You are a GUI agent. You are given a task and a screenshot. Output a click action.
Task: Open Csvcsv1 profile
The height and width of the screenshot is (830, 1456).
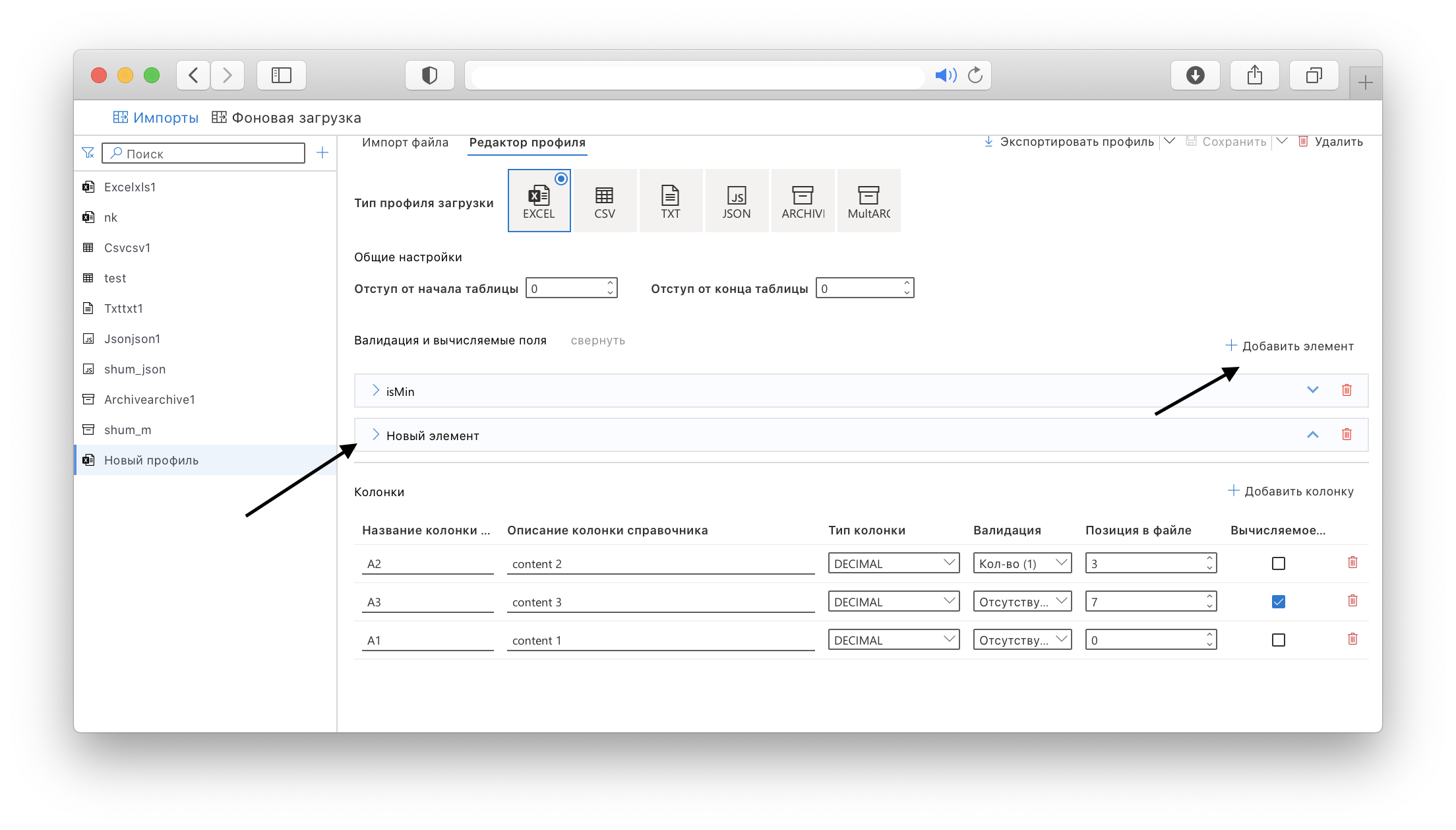click(x=205, y=247)
